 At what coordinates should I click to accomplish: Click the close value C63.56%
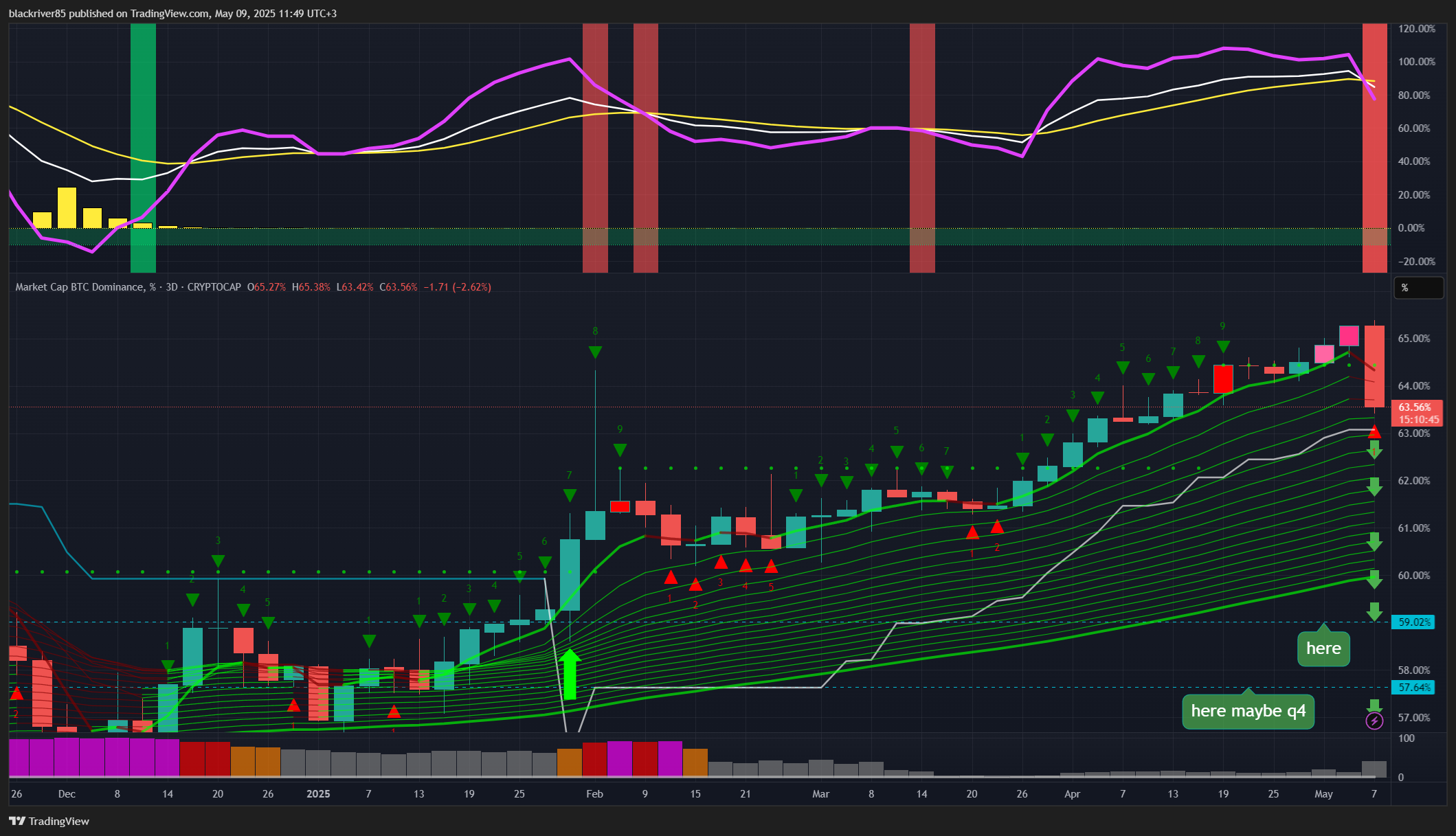click(x=399, y=287)
